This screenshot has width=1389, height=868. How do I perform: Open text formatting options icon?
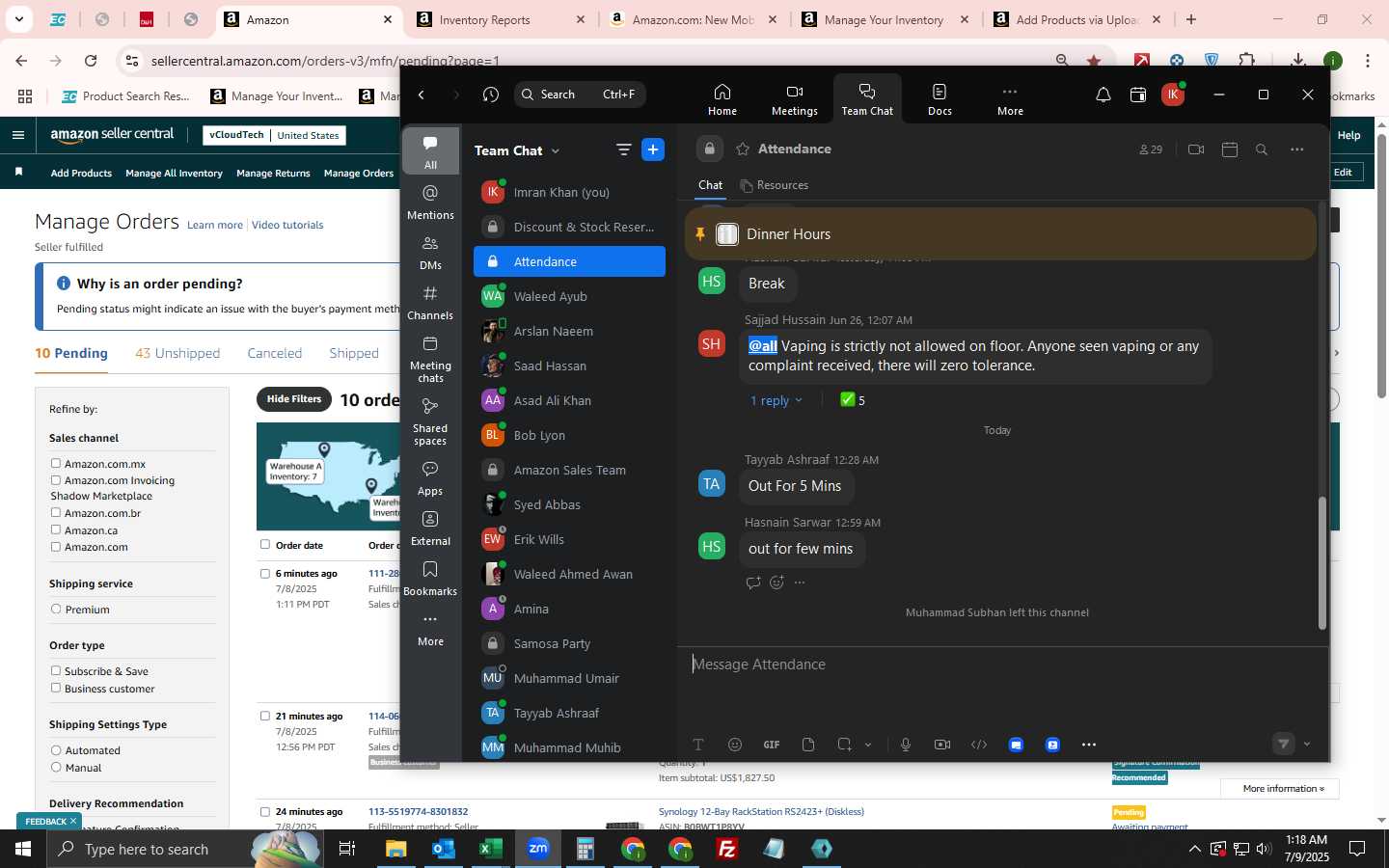698,745
